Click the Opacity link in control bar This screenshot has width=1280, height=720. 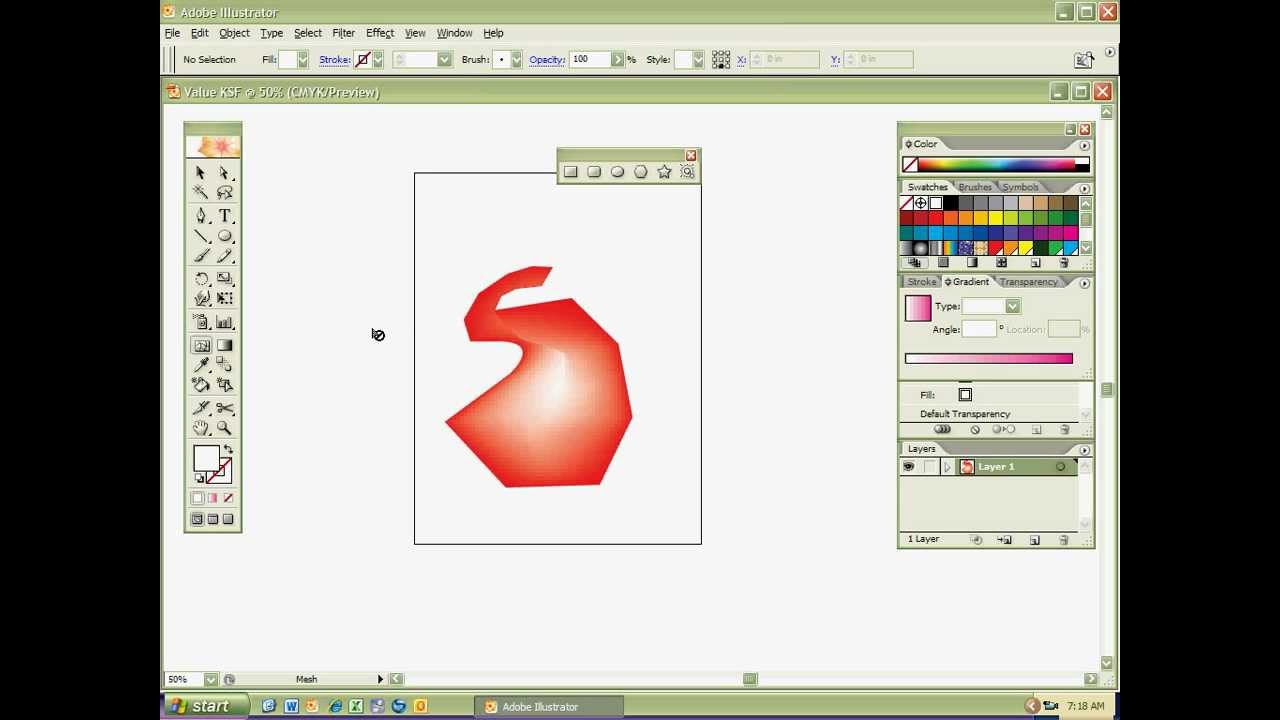pyautogui.click(x=547, y=60)
